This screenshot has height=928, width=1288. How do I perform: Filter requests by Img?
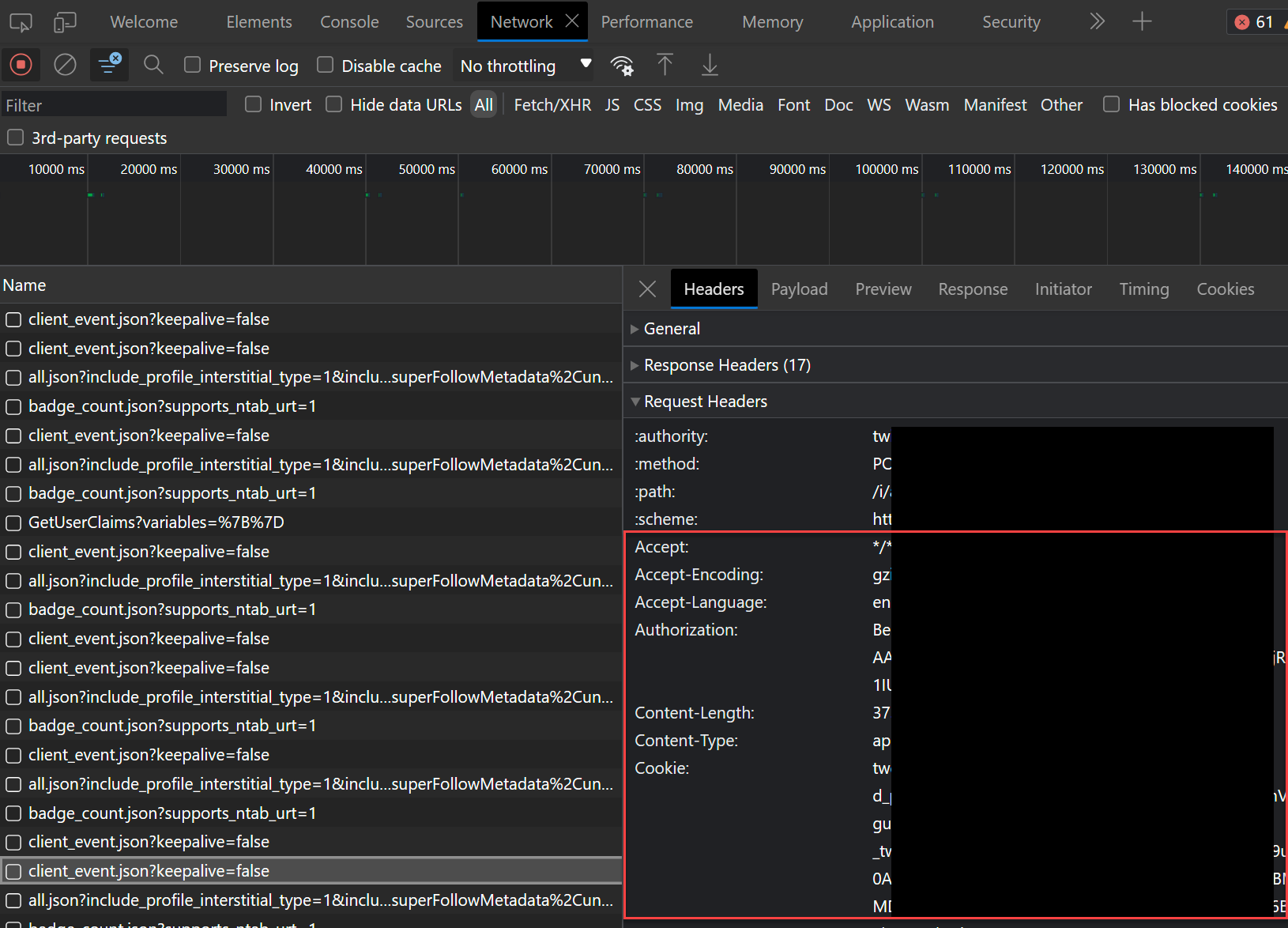coord(689,104)
